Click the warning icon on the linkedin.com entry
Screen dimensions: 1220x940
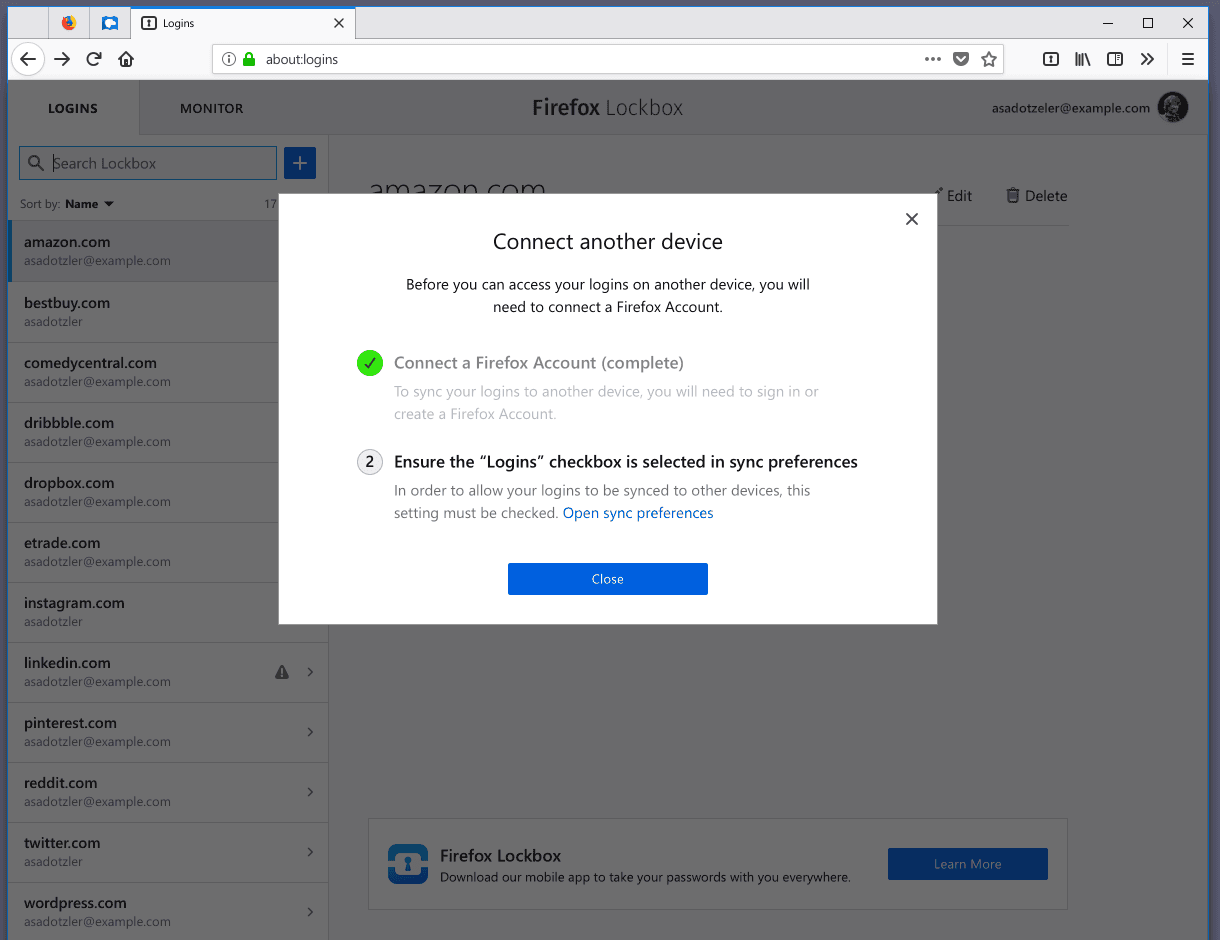pyautogui.click(x=282, y=671)
